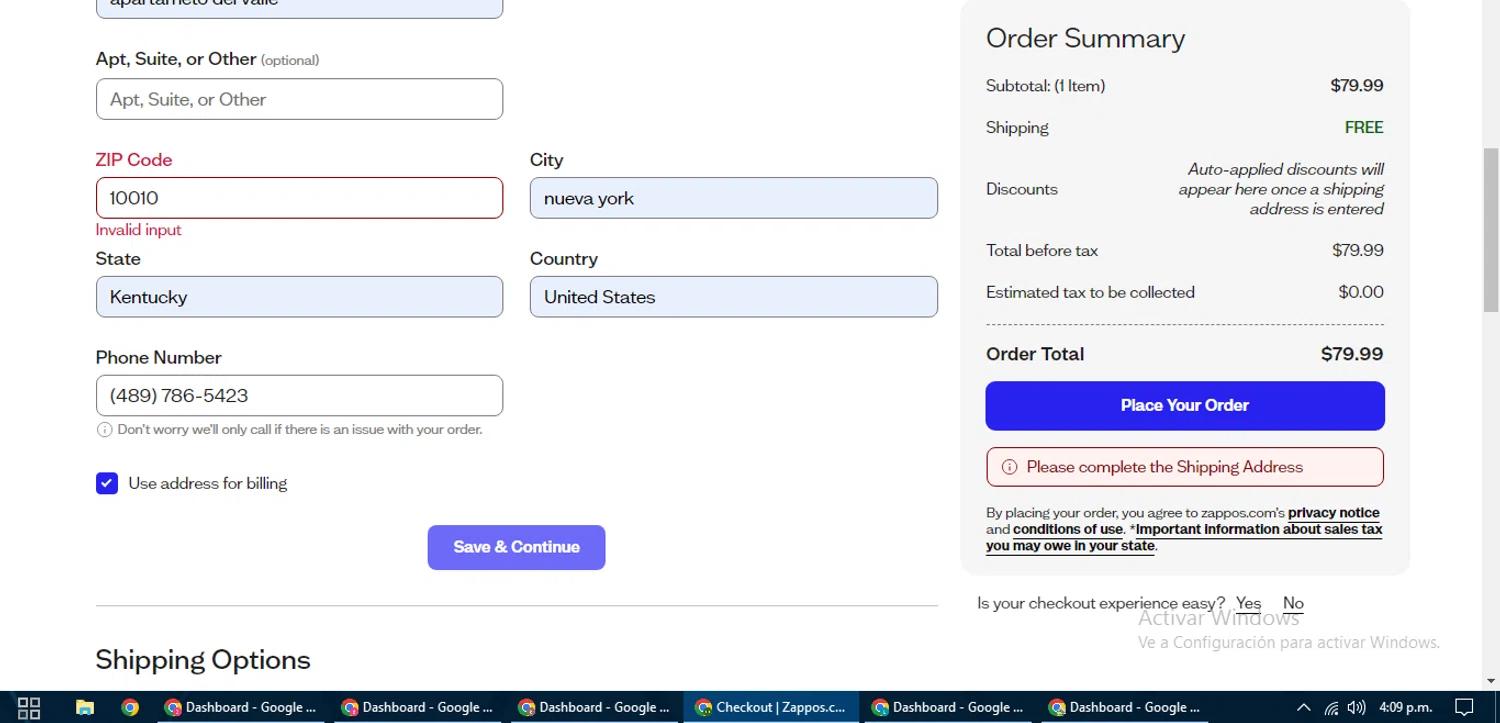Viewport: 1500px width, 723px height.
Task: Click the FREE shipping value
Action: coord(1364,128)
